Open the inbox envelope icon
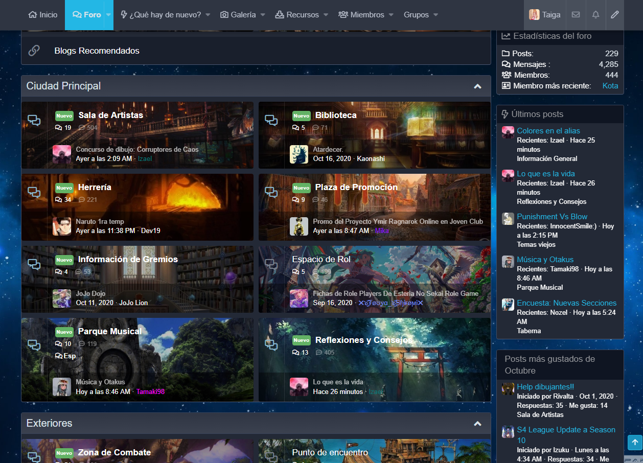This screenshot has height=464, width=644. click(576, 15)
